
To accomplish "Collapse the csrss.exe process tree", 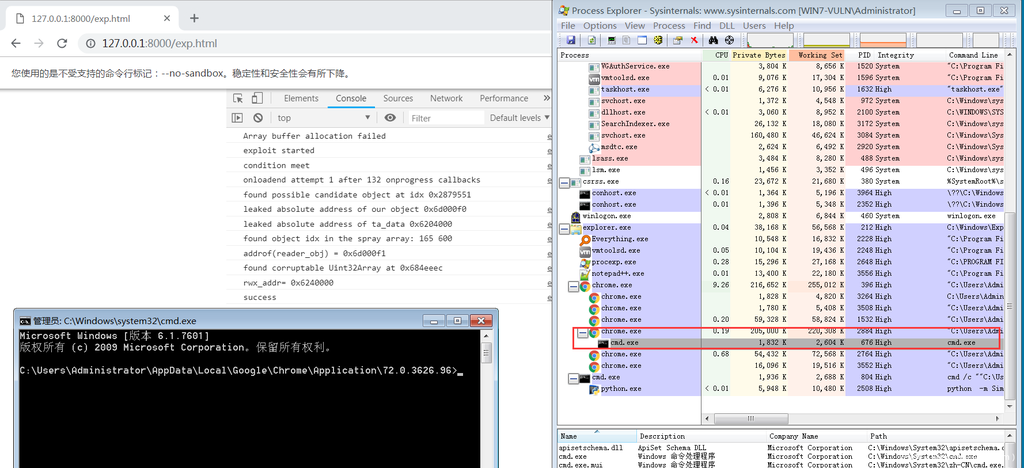I will pos(566,182).
